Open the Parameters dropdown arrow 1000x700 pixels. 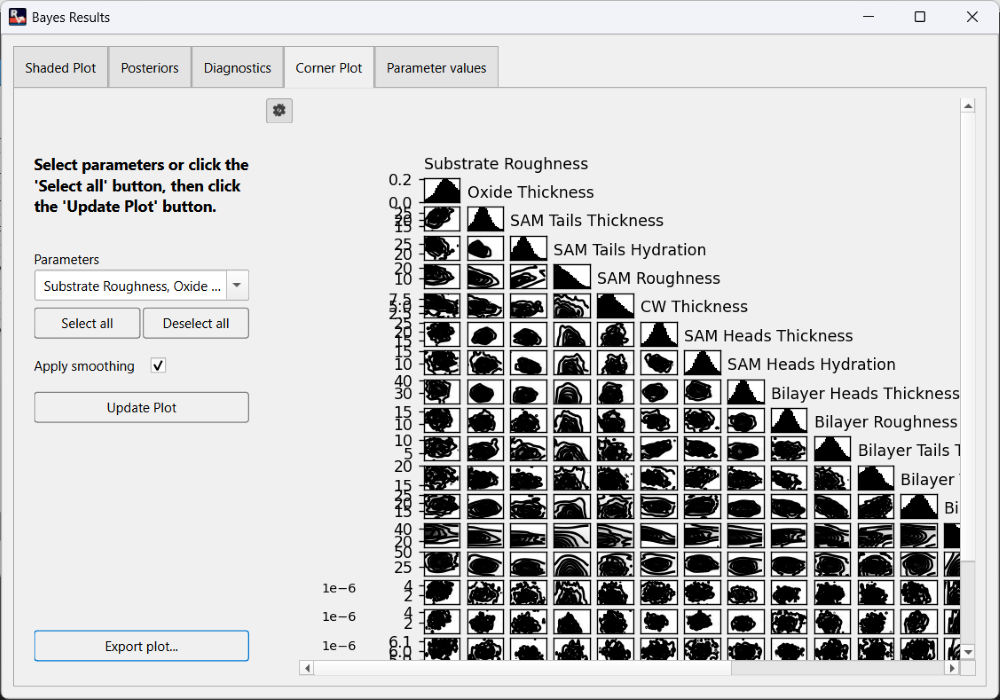click(x=237, y=286)
